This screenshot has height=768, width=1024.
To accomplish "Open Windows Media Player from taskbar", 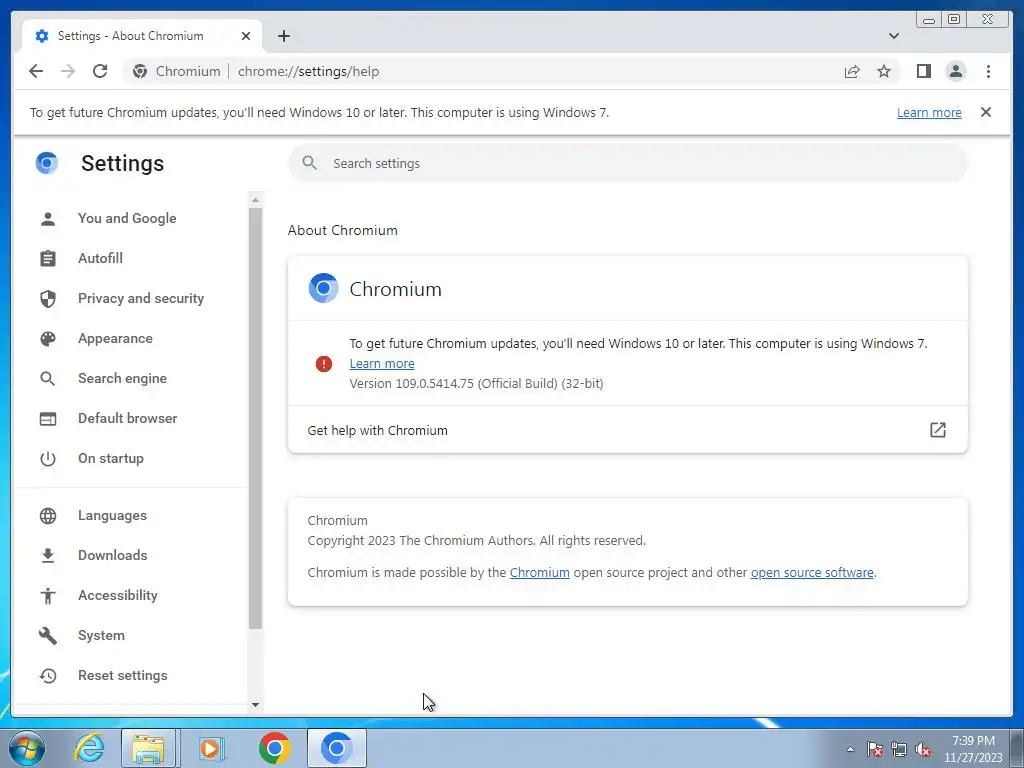I will point(211,748).
